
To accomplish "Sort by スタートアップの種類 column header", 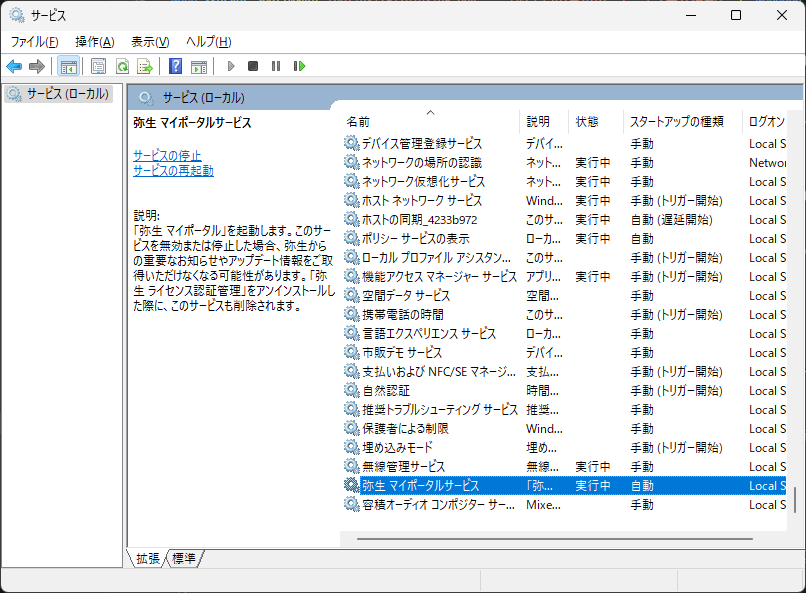I will point(683,122).
